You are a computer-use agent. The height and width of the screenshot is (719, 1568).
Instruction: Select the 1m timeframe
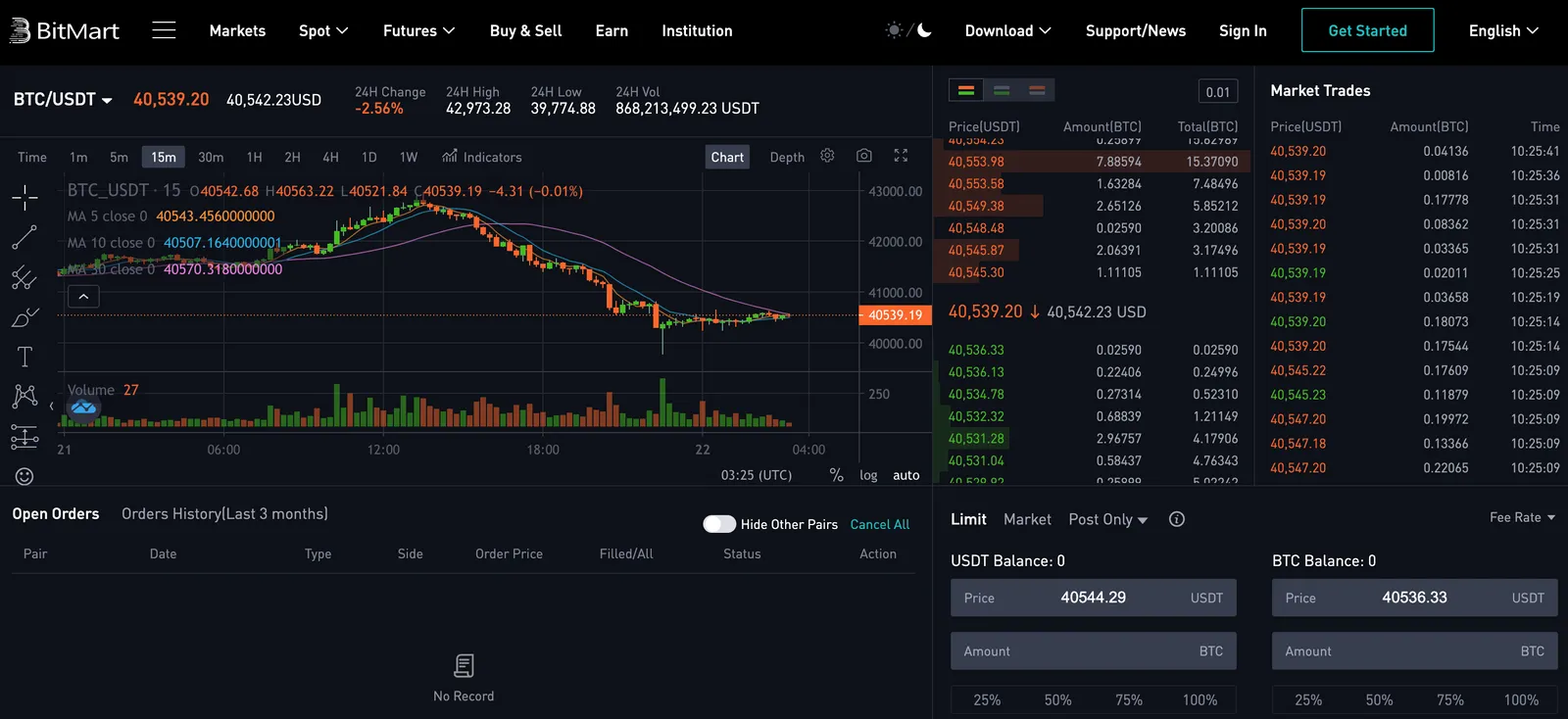tap(78, 157)
